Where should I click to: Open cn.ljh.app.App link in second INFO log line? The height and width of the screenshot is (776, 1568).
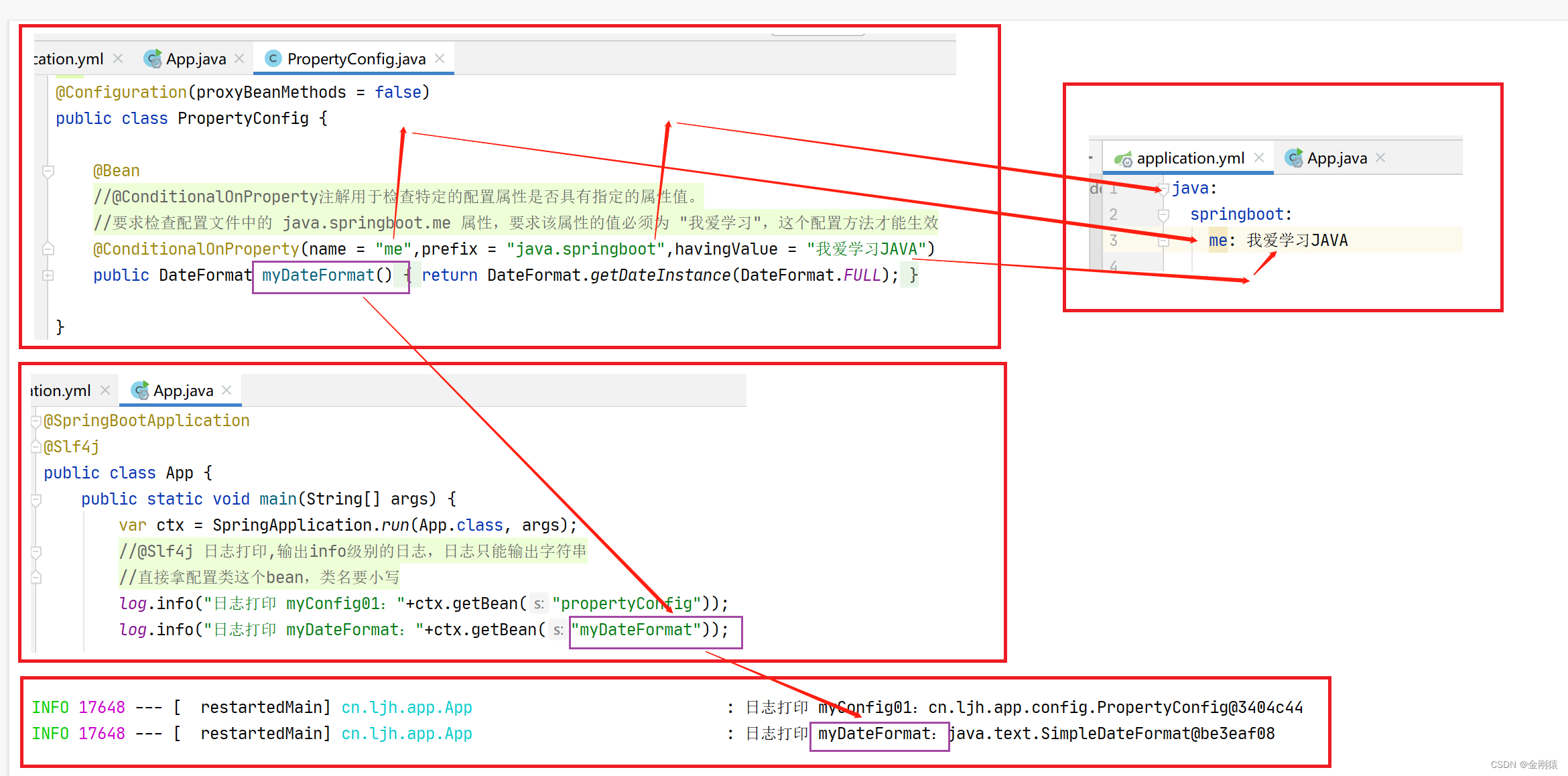[x=407, y=733]
